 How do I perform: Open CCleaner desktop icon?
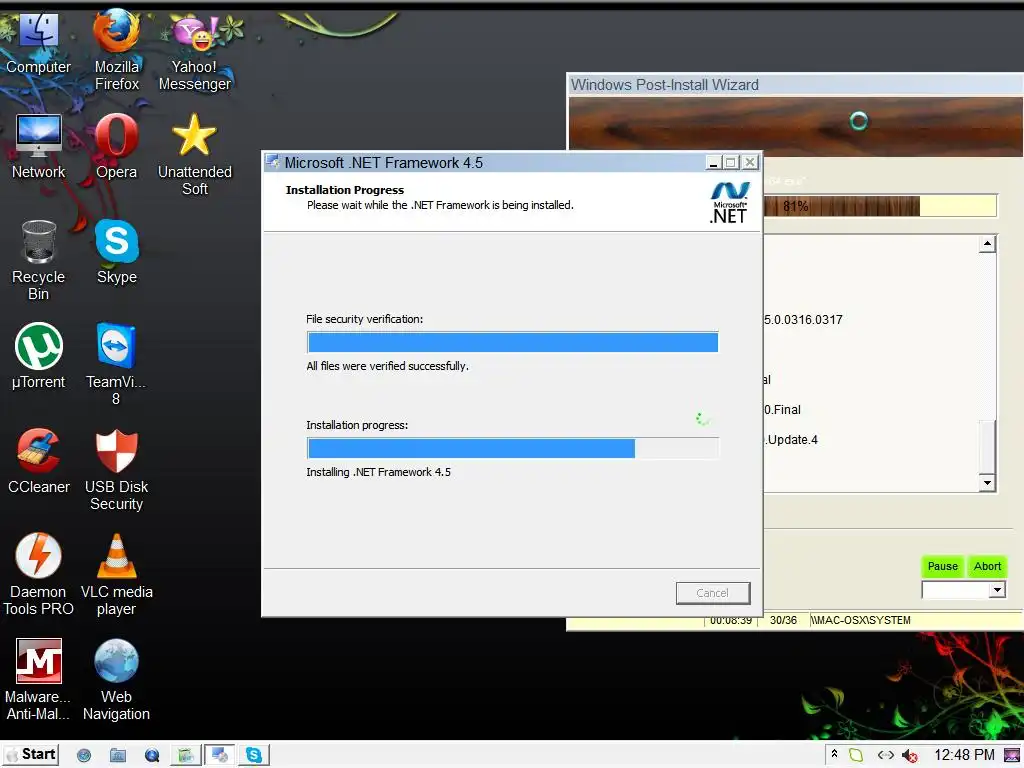coord(39,461)
